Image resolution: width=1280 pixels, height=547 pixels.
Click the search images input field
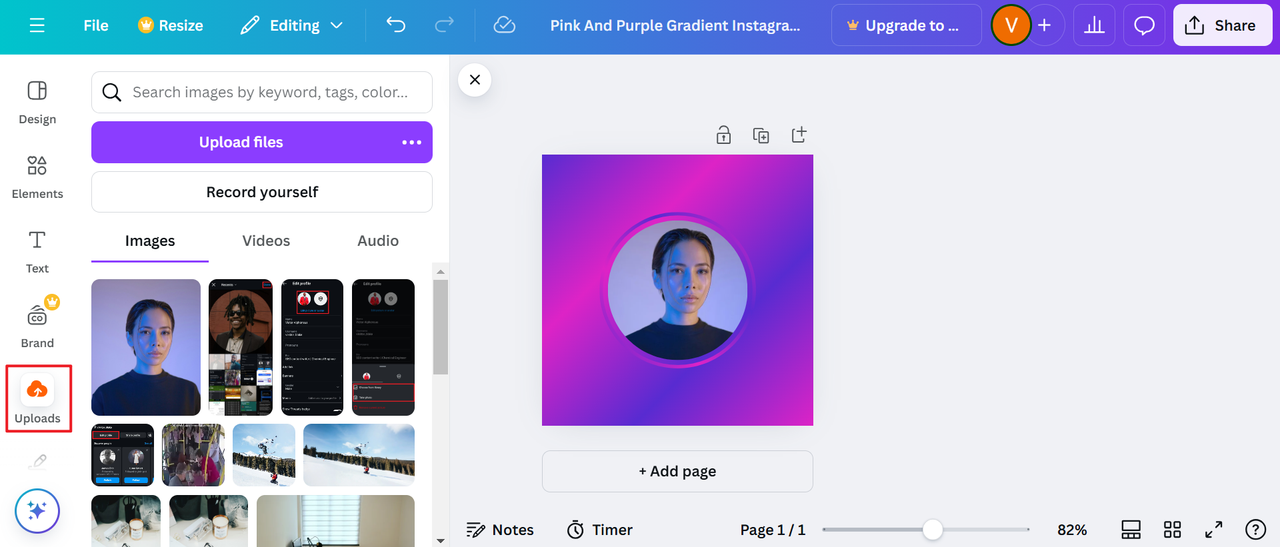coord(262,92)
